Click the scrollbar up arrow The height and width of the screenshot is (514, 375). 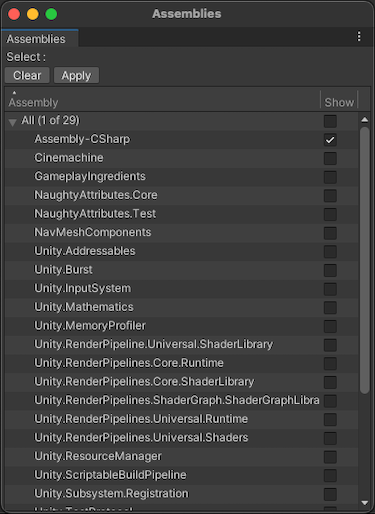[x=365, y=120]
